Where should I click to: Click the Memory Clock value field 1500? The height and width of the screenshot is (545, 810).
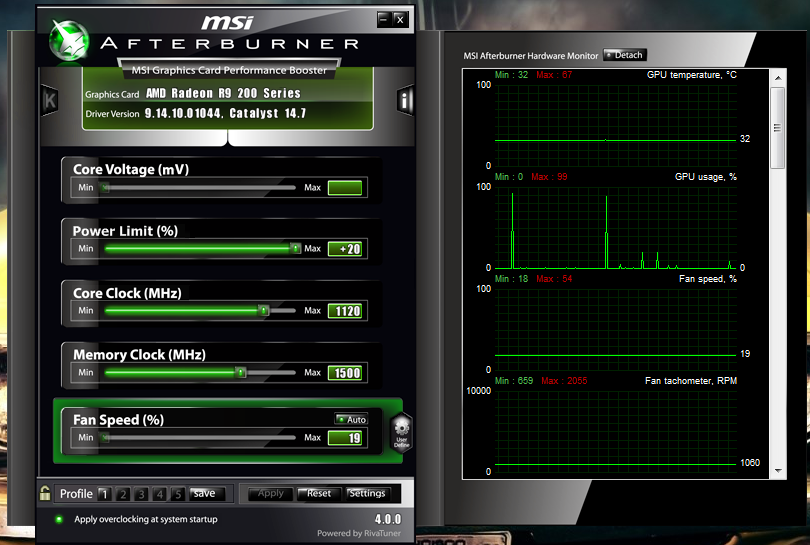point(346,373)
